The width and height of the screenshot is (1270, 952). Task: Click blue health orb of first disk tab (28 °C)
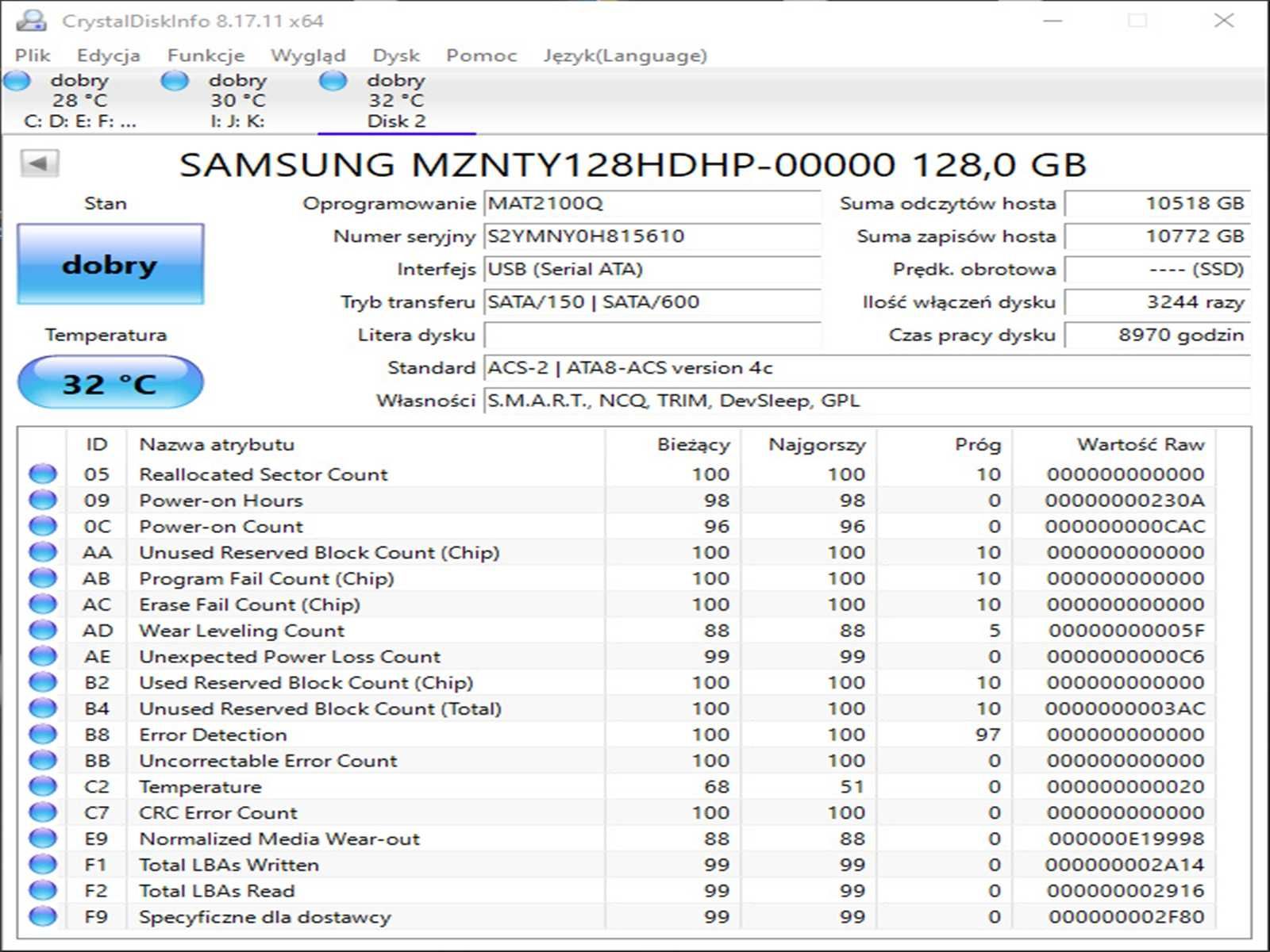tap(17, 80)
